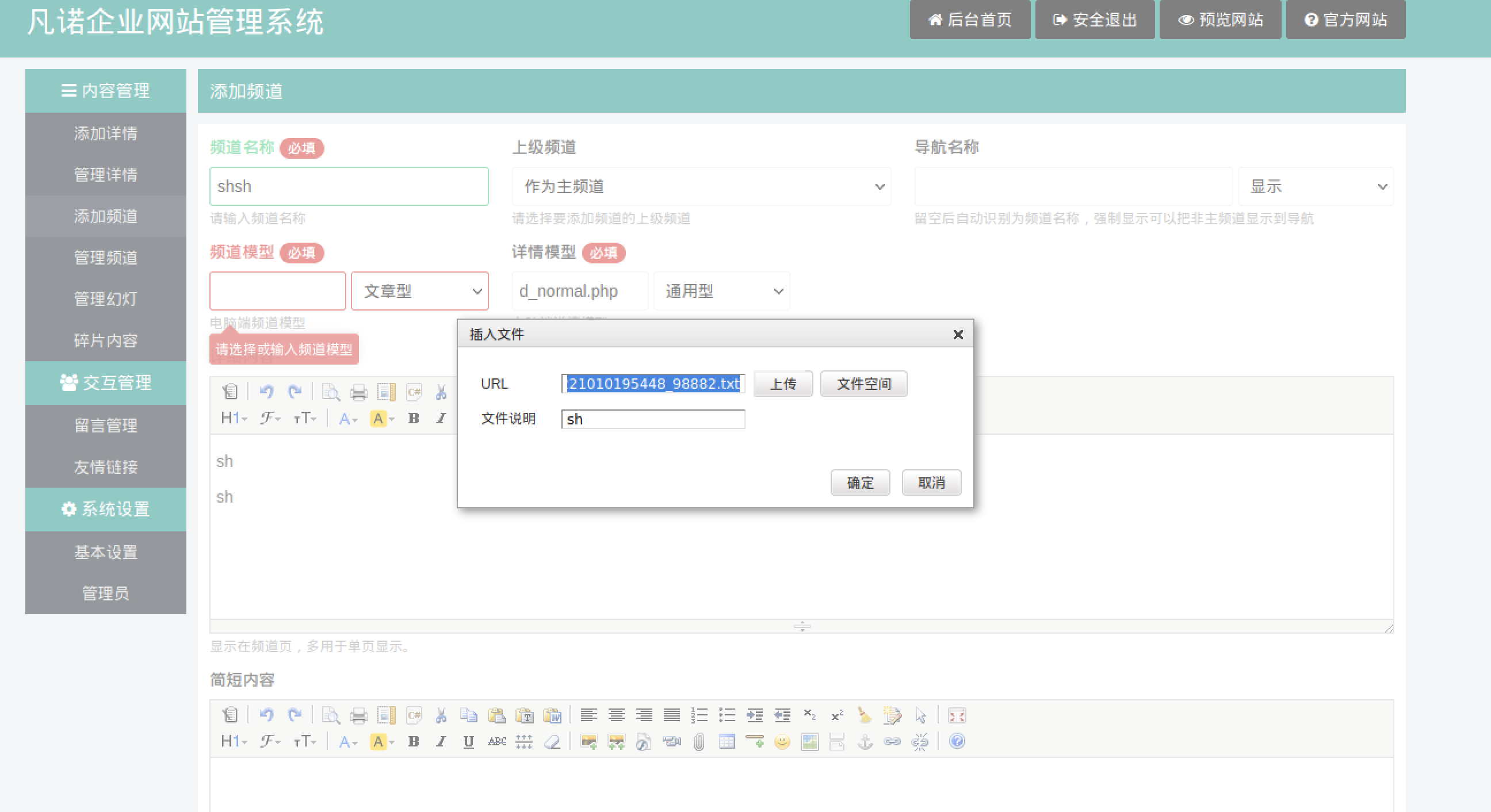
Task: Open 基本设置 in sidebar
Action: [x=106, y=552]
